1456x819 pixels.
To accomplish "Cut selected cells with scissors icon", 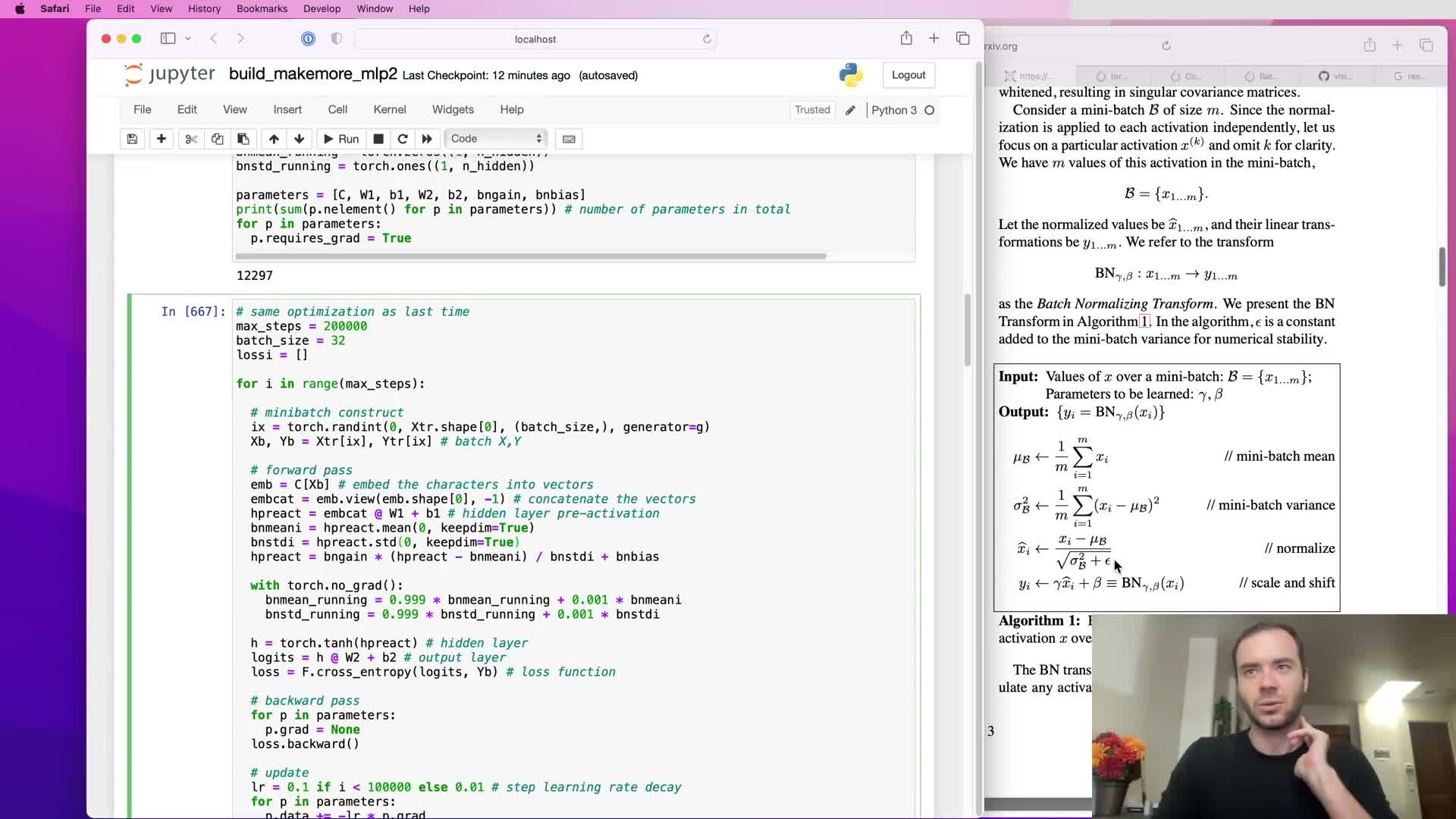I will (190, 139).
